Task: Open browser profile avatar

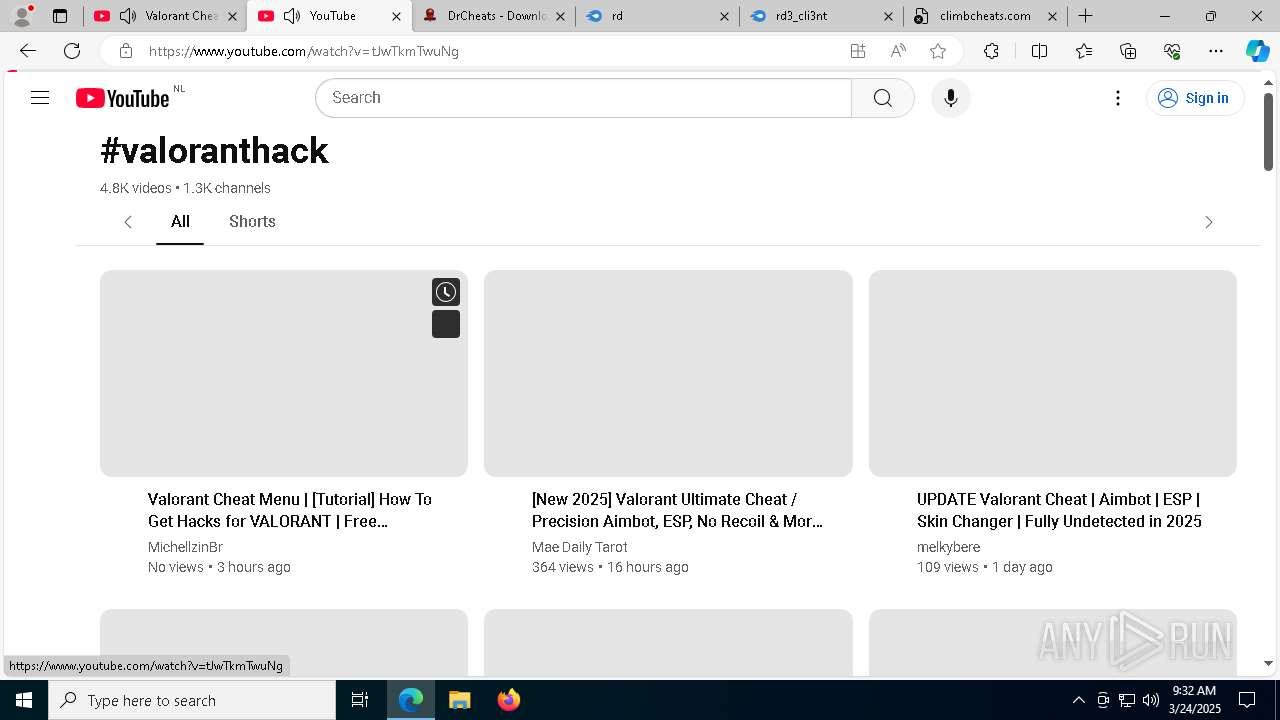Action: click(x=22, y=16)
